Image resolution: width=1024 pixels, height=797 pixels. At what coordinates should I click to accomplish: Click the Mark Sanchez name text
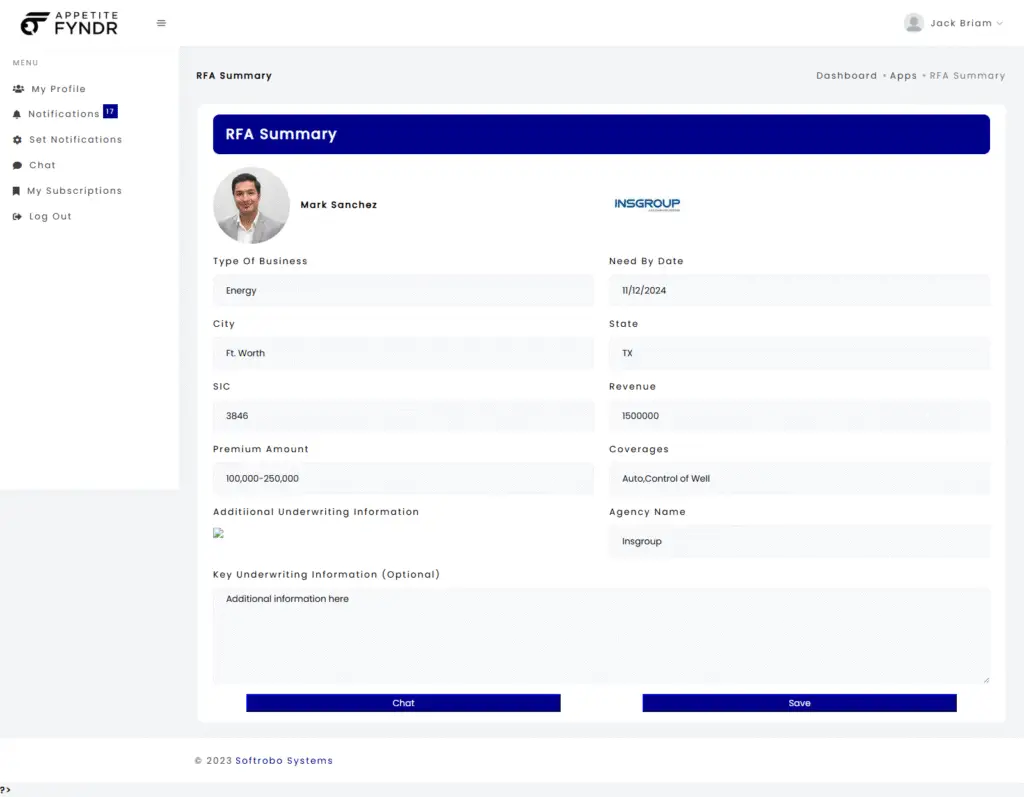click(x=338, y=205)
